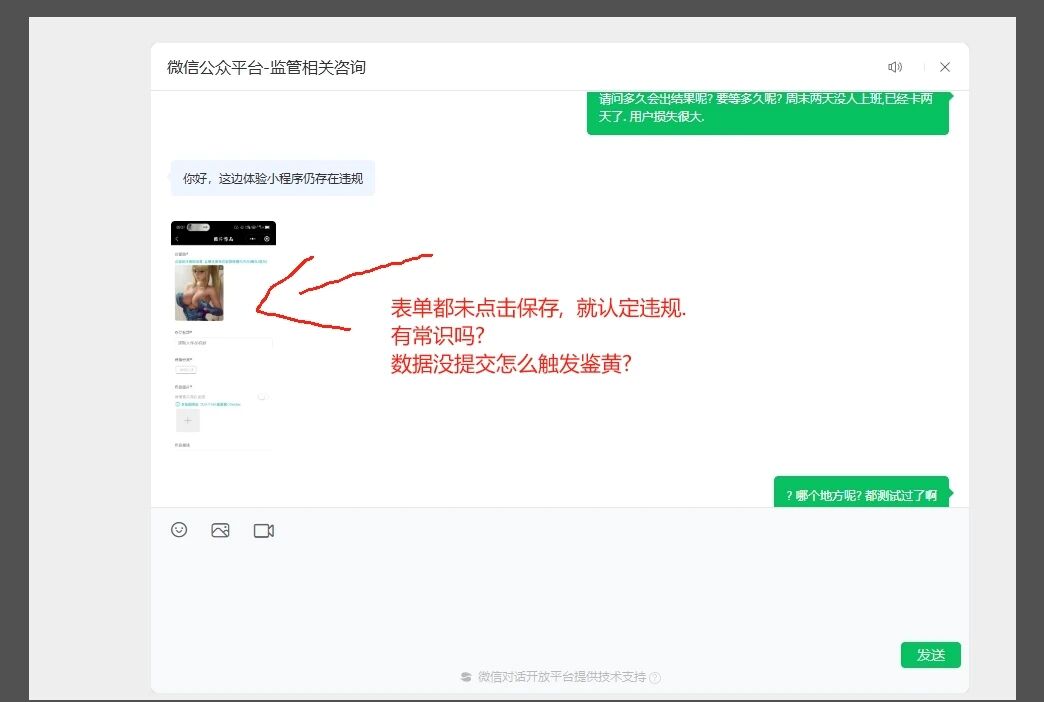Select green message about 请问多久会出结果

point(768,112)
